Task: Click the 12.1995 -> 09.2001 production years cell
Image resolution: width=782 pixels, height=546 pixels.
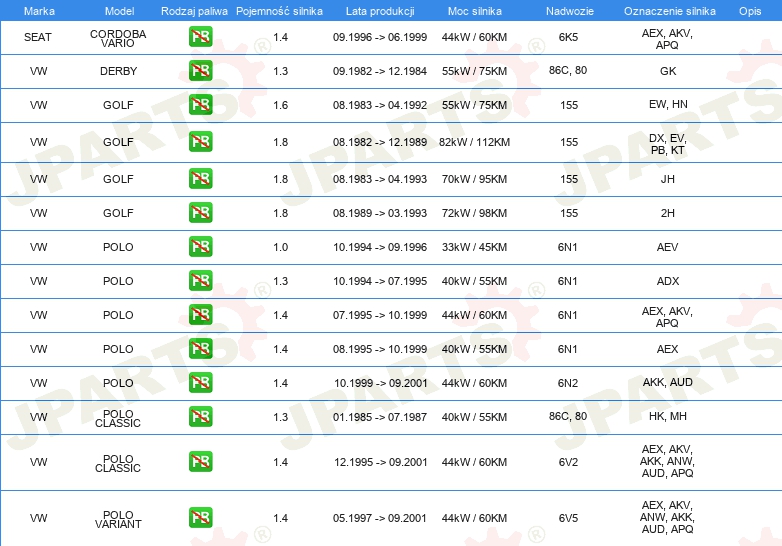Action: tap(381, 462)
